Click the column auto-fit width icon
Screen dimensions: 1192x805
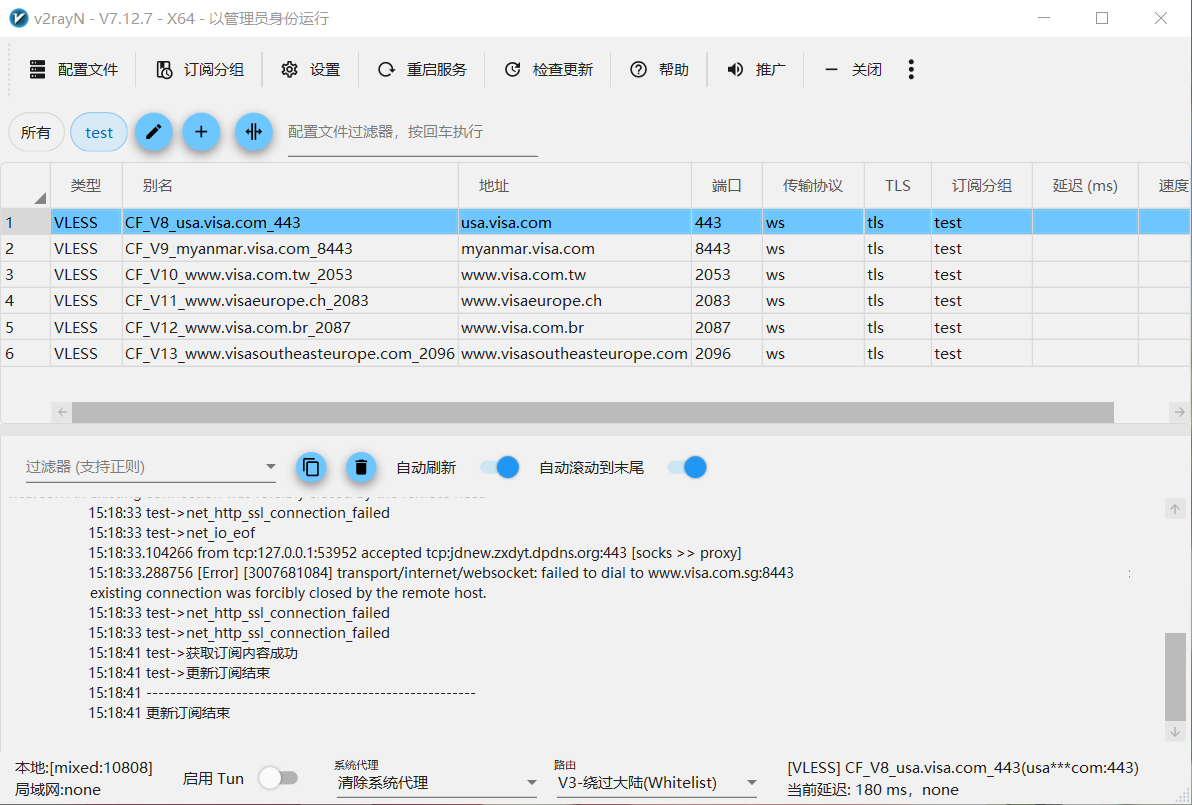254,132
